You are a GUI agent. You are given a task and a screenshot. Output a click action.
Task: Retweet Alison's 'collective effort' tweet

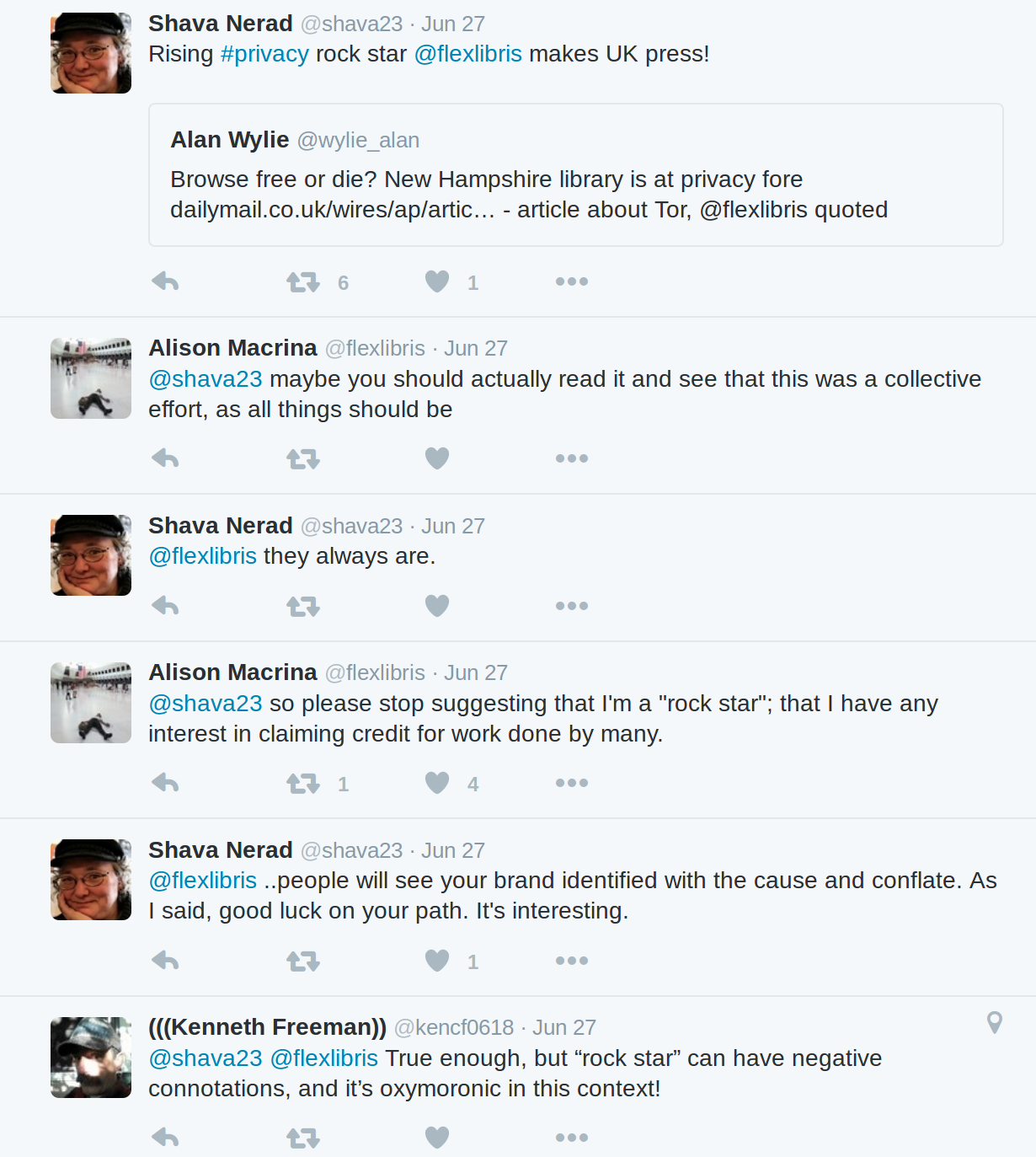[x=303, y=458]
